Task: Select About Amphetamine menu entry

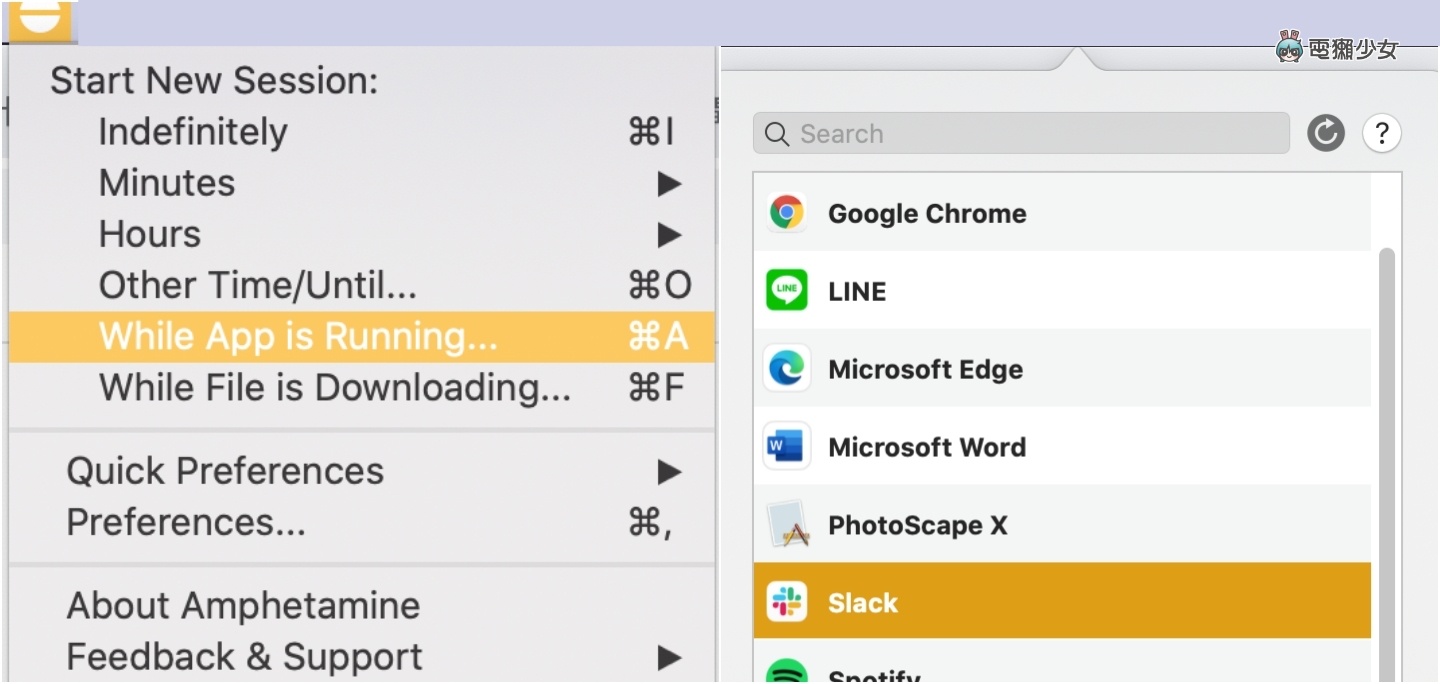Action: pos(243,606)
